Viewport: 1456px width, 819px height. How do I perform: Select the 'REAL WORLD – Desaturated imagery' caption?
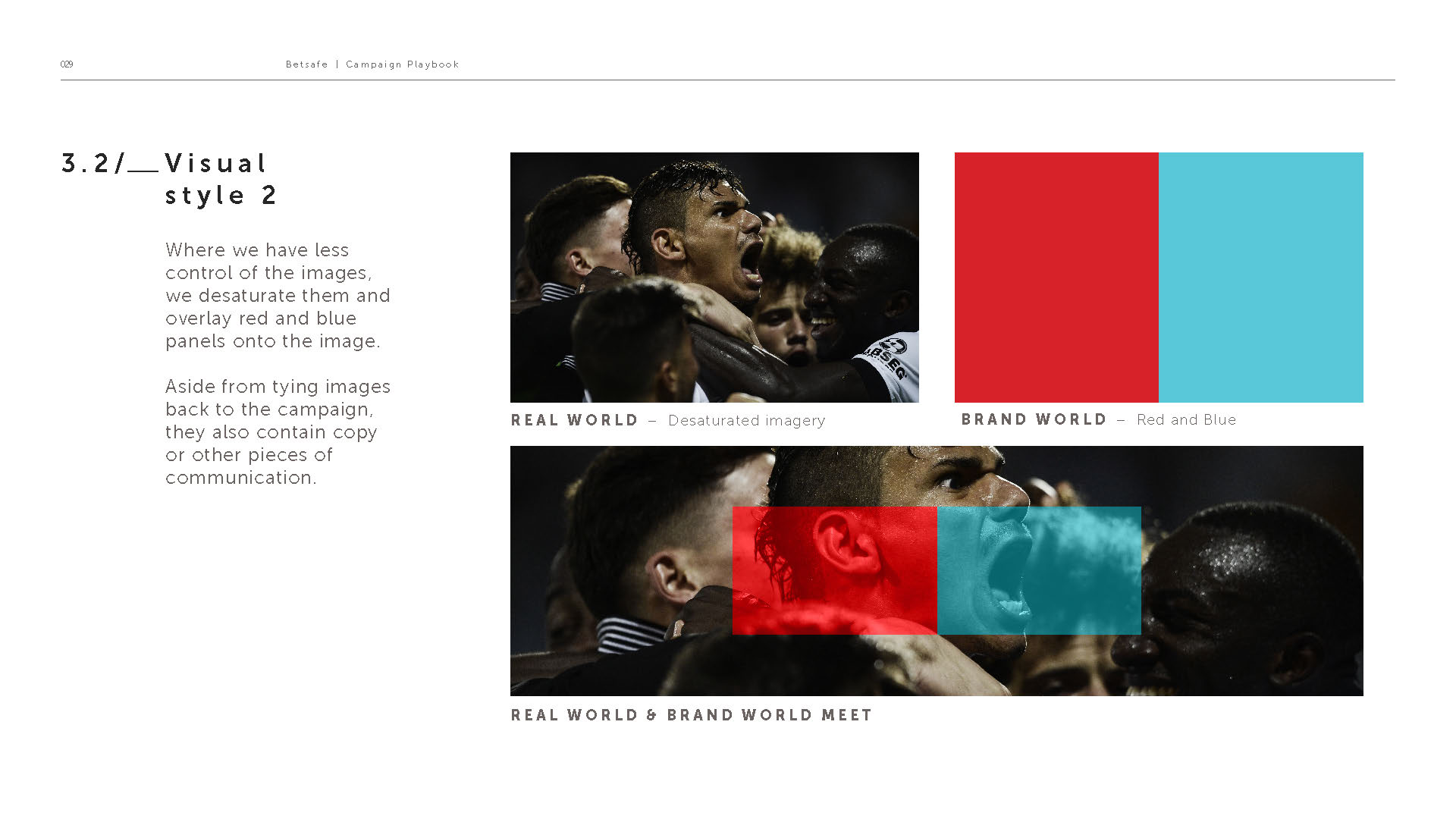tap(668, 420)
